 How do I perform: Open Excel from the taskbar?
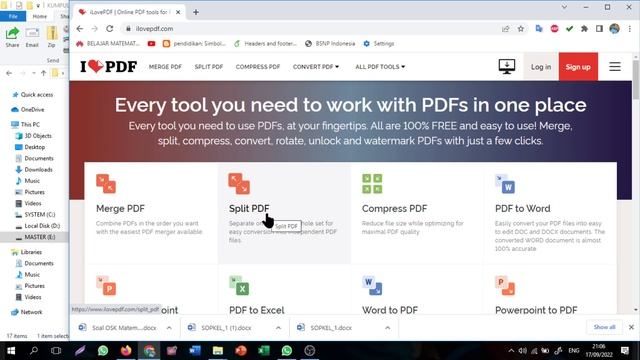coord(264,351)
